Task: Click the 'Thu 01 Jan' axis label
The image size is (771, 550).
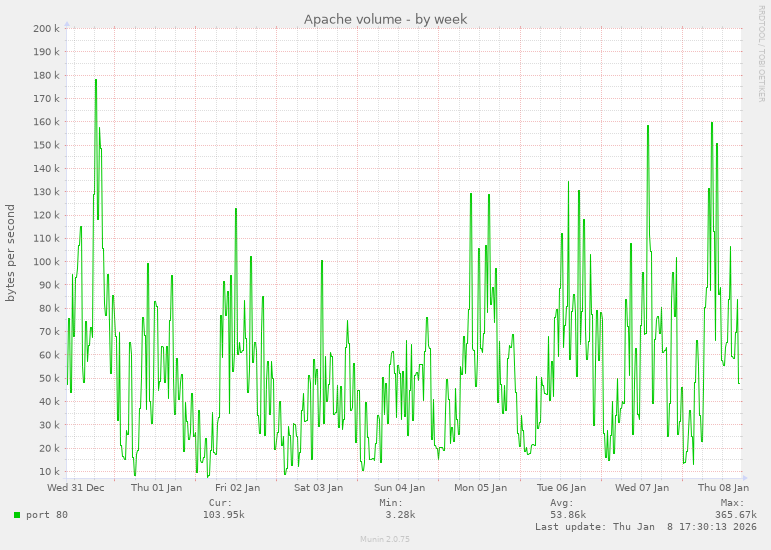Action: [x=156, y=488]
